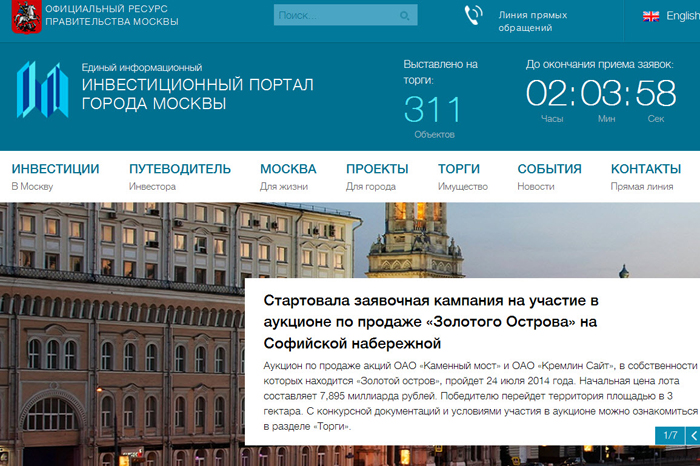The height and width of the screenshot is (466, 700).
Task: Open the ИНВЕСТИЦИОННЫЙ ПОРТАЛ ГОРОДА МОСКВЫ title
Action: coord(197,94)
